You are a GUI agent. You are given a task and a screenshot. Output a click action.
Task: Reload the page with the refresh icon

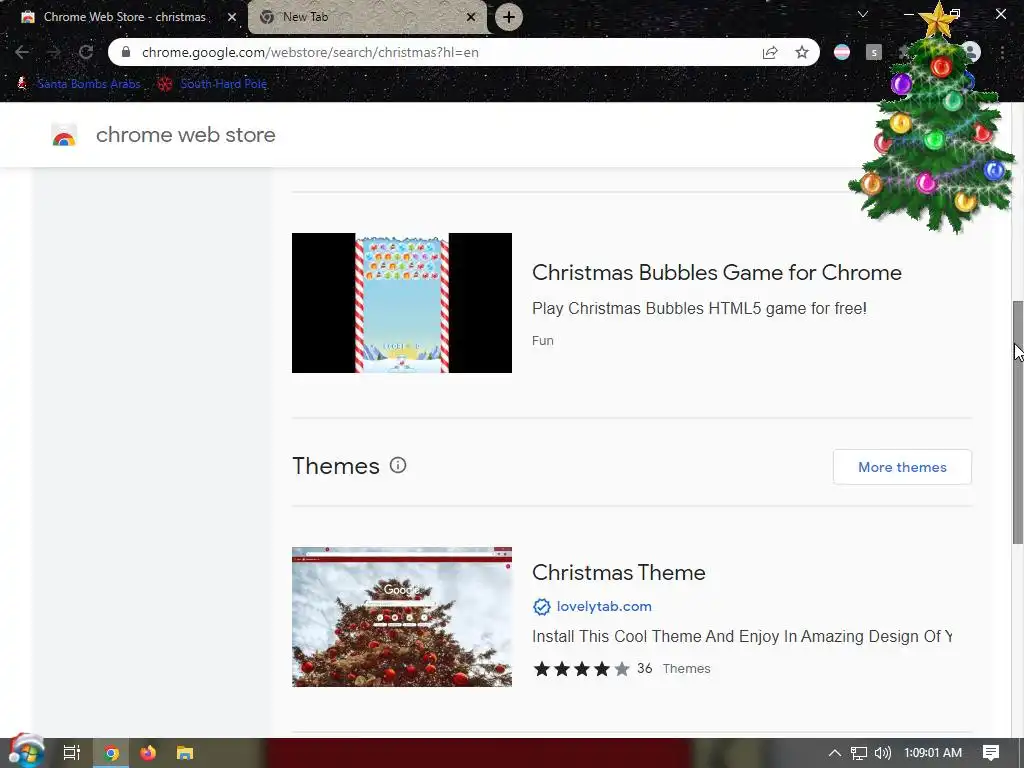[x=86, y=52]
